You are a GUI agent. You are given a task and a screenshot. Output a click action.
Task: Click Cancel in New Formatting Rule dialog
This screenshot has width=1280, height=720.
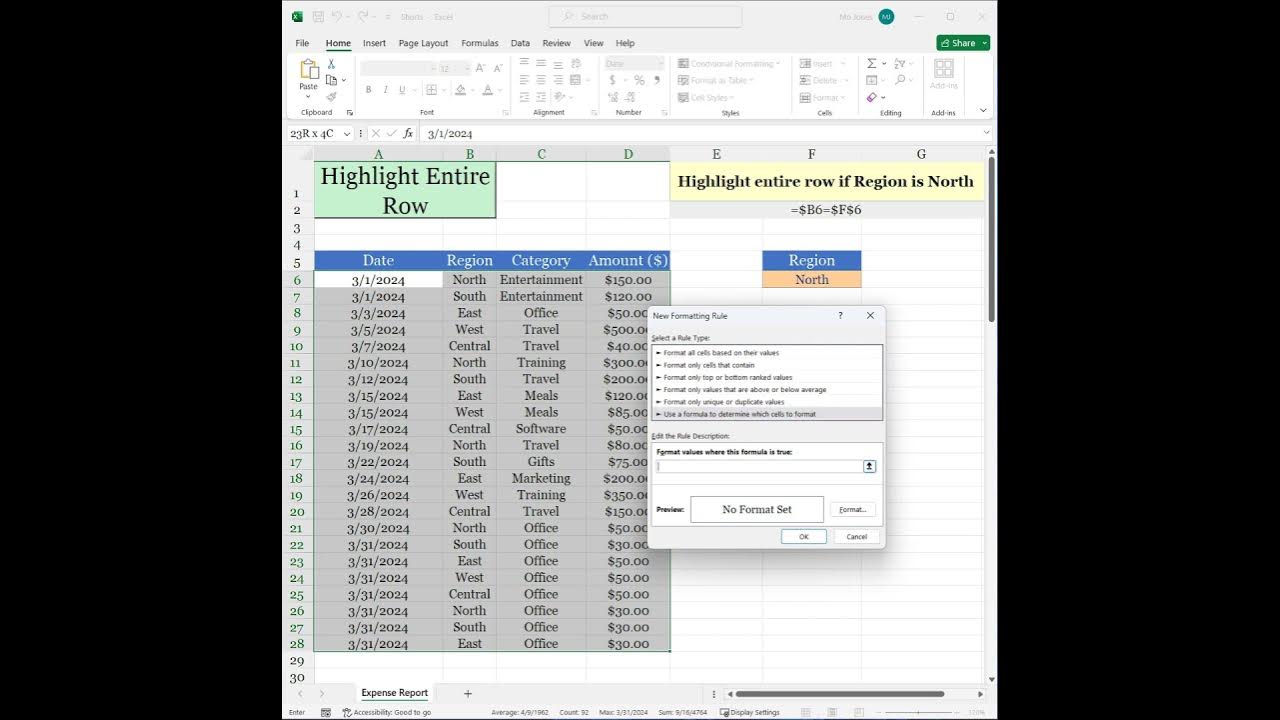tap(857, 536)
